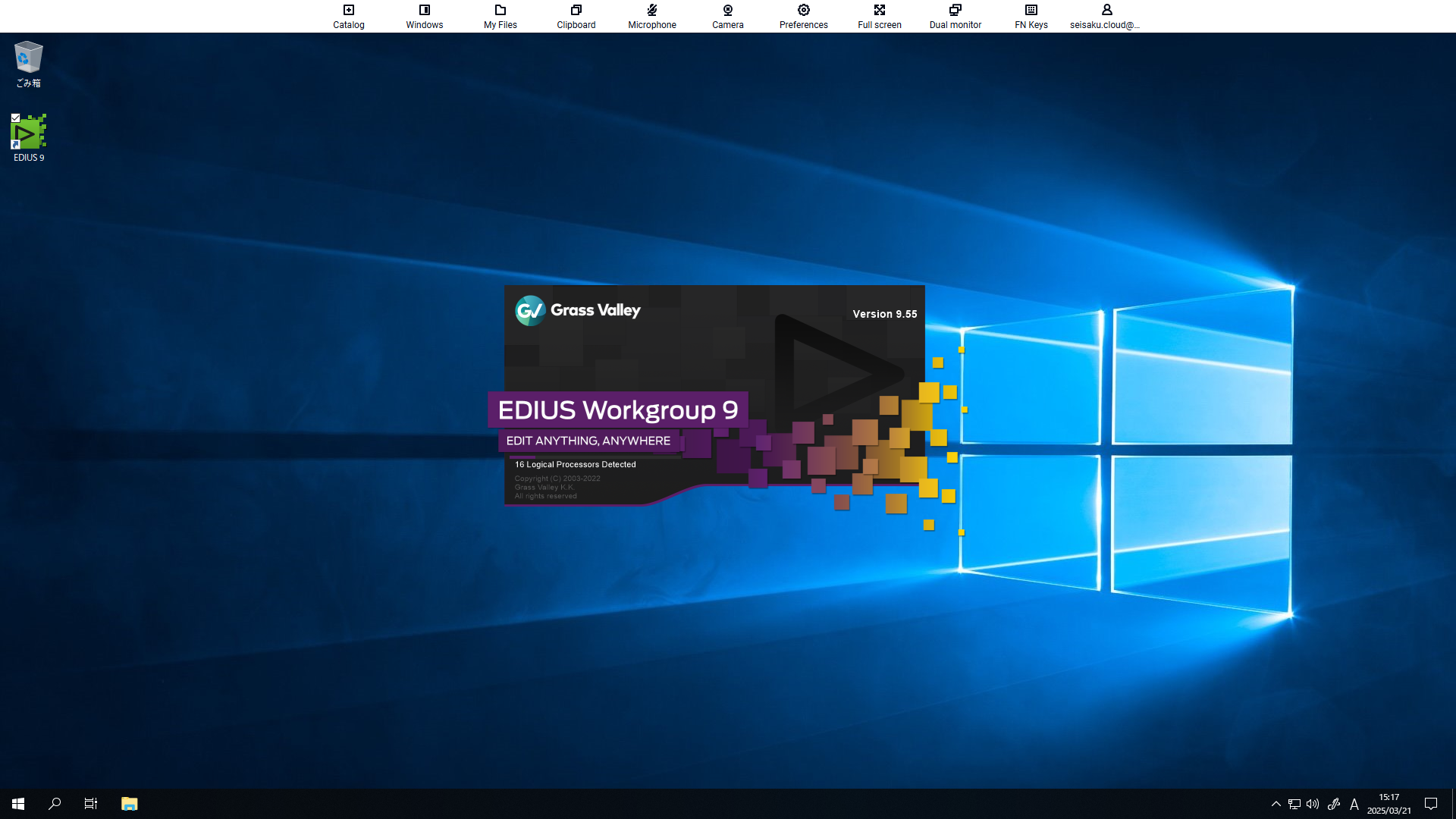Click '16 Logical Processors Detected' text
This screenshot has height=819, width=1456.
[576, 464]
